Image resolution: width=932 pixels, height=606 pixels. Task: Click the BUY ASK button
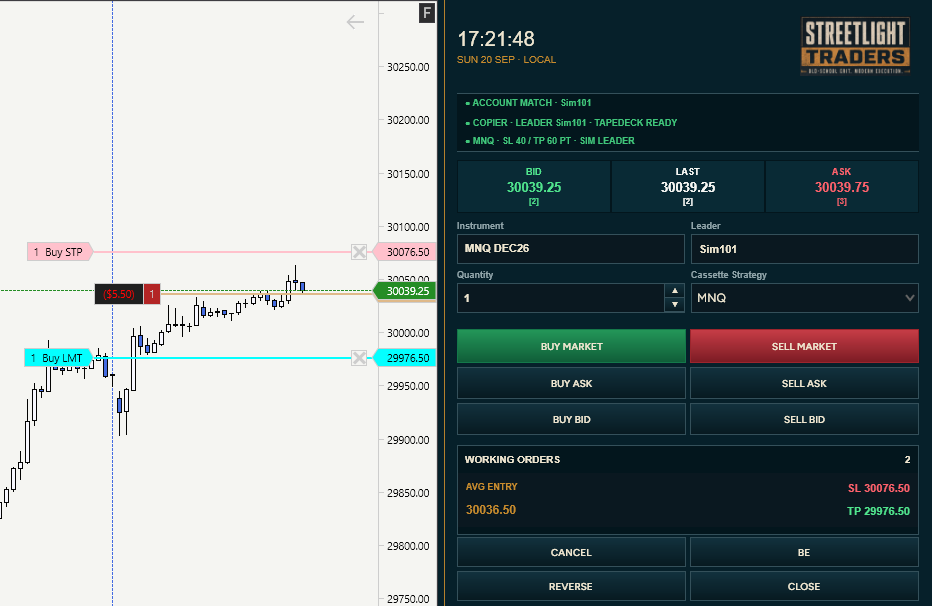(571, 383)
